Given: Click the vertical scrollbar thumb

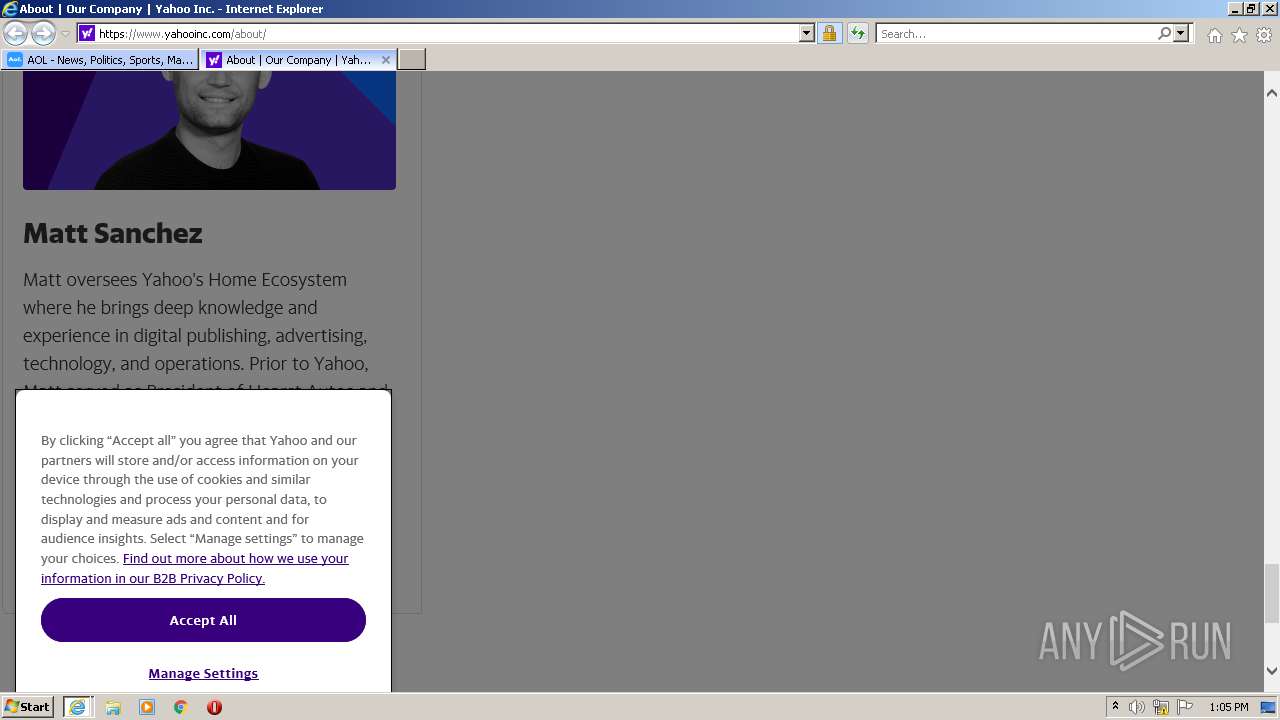Looking at the screenshot, I should pyautogui.click(x=1271, y=593).
